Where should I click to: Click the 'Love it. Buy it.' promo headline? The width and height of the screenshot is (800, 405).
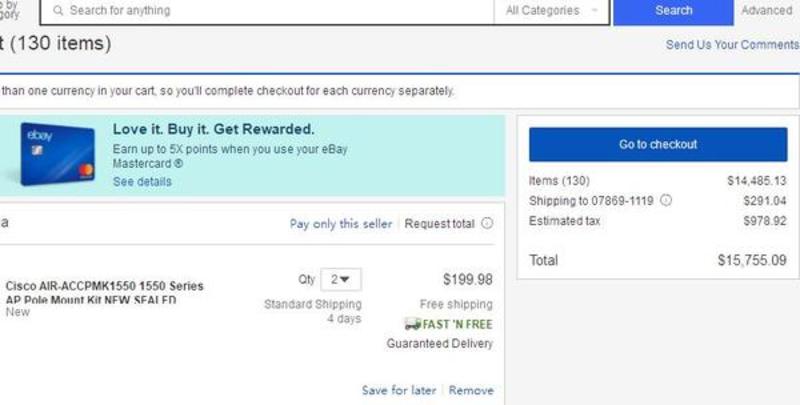point(213,130)
